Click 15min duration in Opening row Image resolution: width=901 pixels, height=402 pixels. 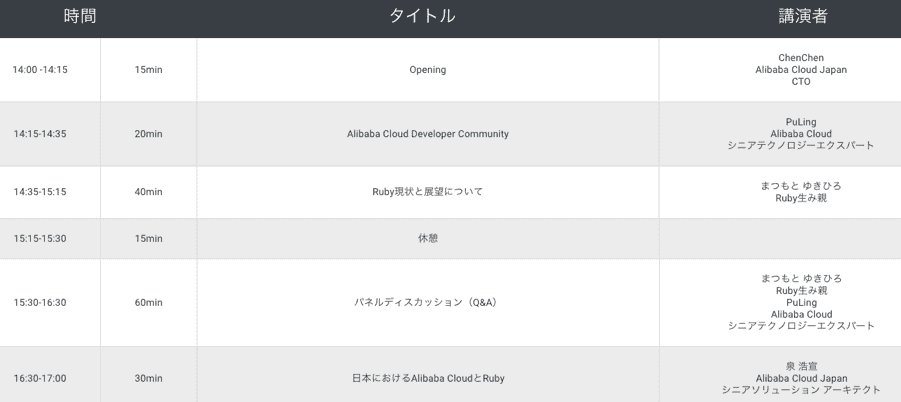[x=149, y=70]
